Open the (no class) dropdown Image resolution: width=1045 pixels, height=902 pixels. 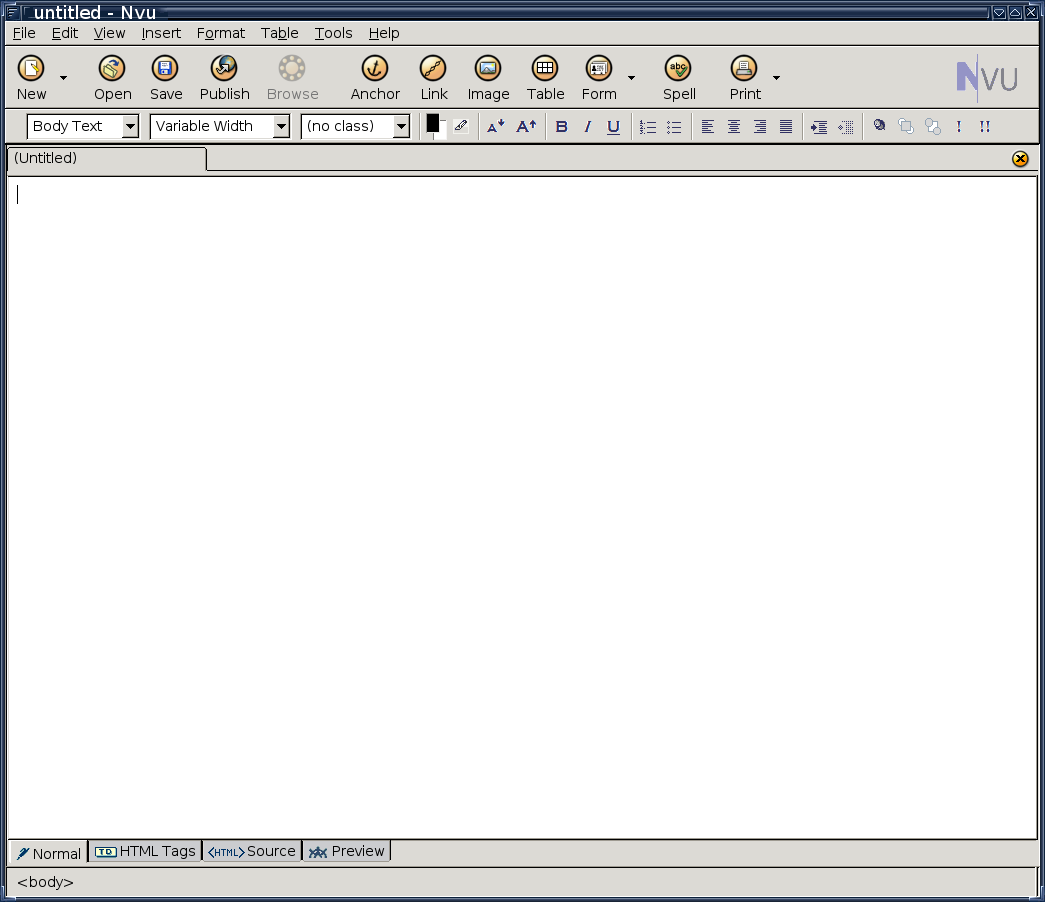[x=355, y=126]
